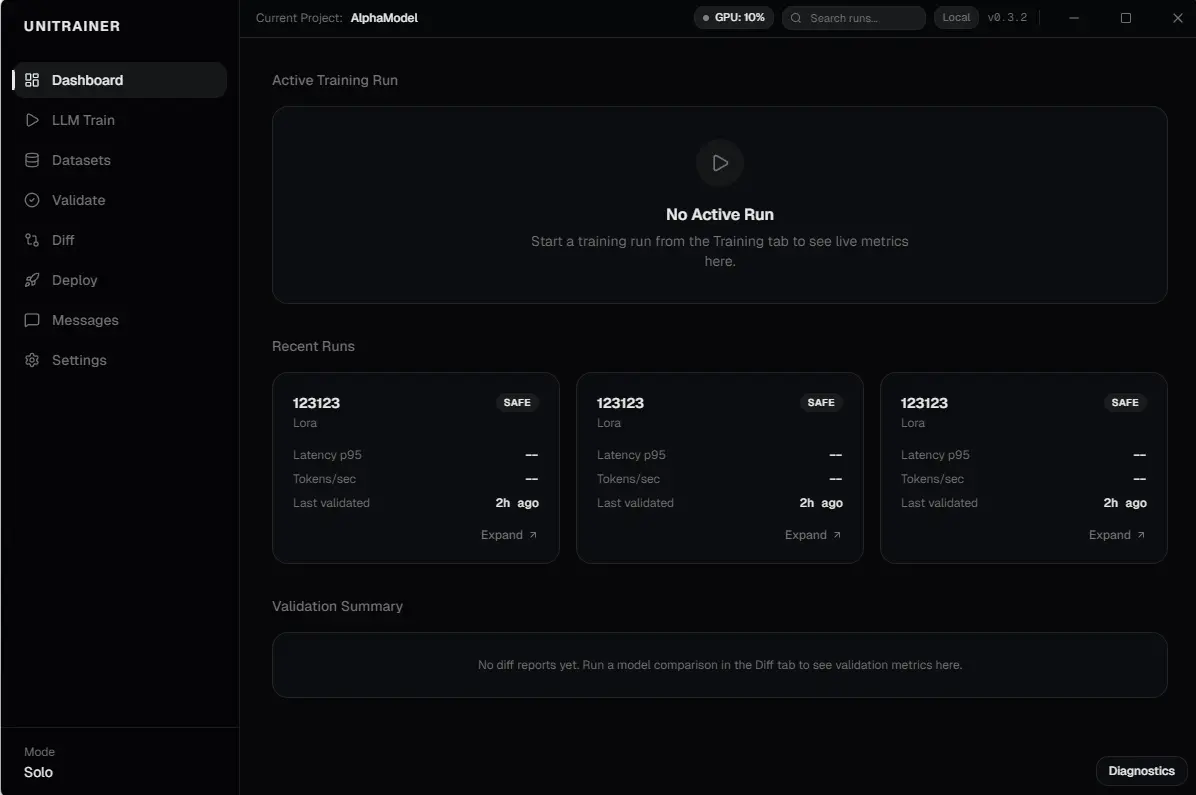Click the Datasets database icon

point(32,160)
